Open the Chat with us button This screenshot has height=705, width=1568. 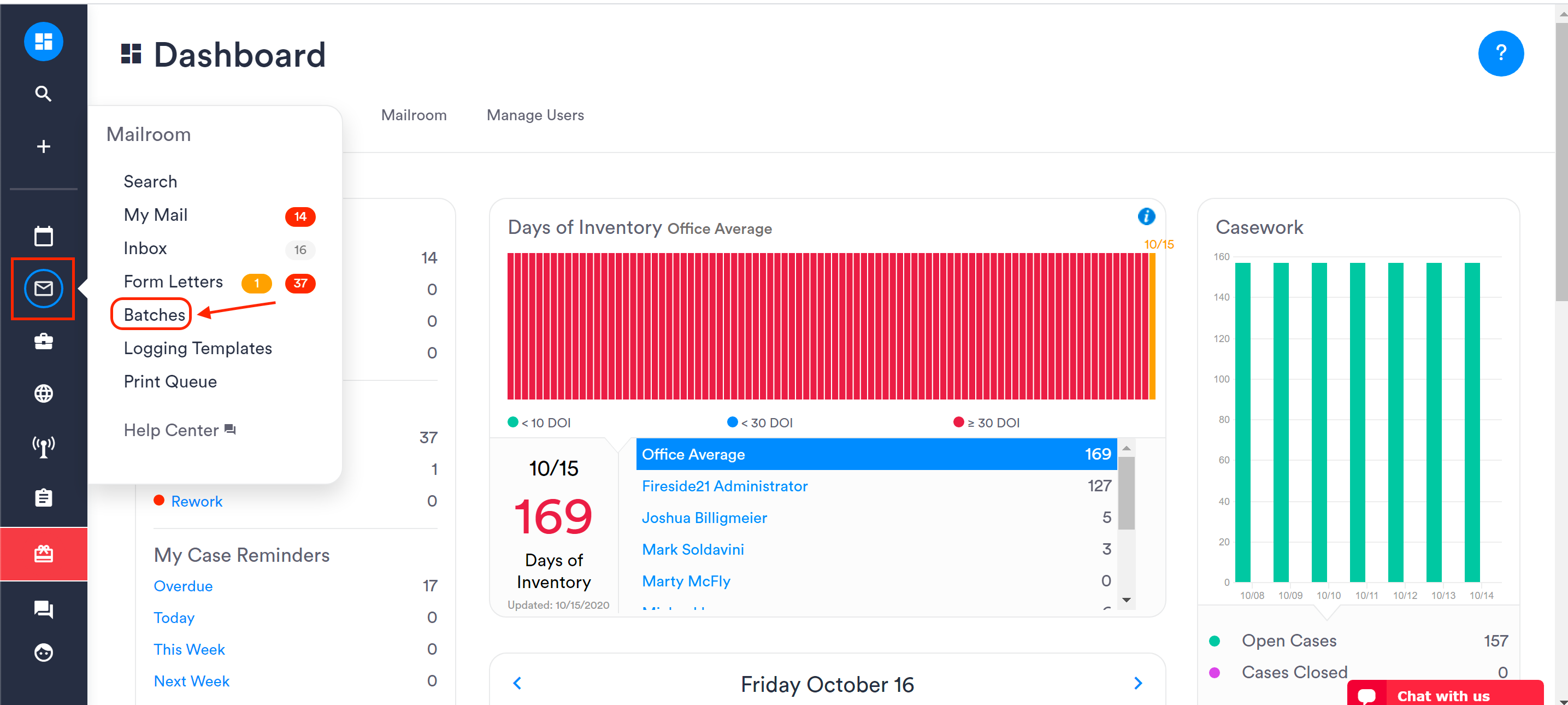[1443, 695]
